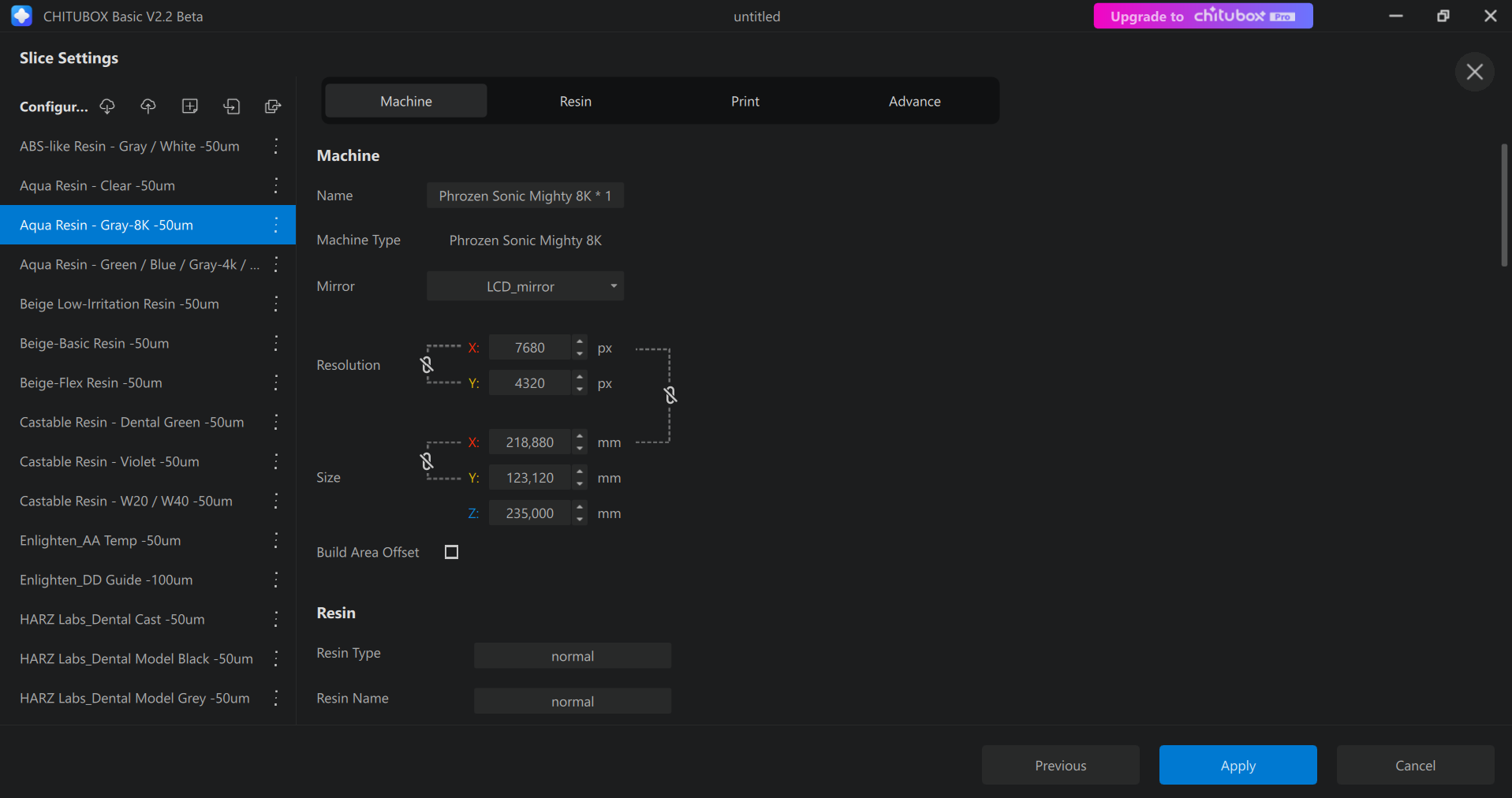Increase resolution X value with up arrow

click(580, 341)
